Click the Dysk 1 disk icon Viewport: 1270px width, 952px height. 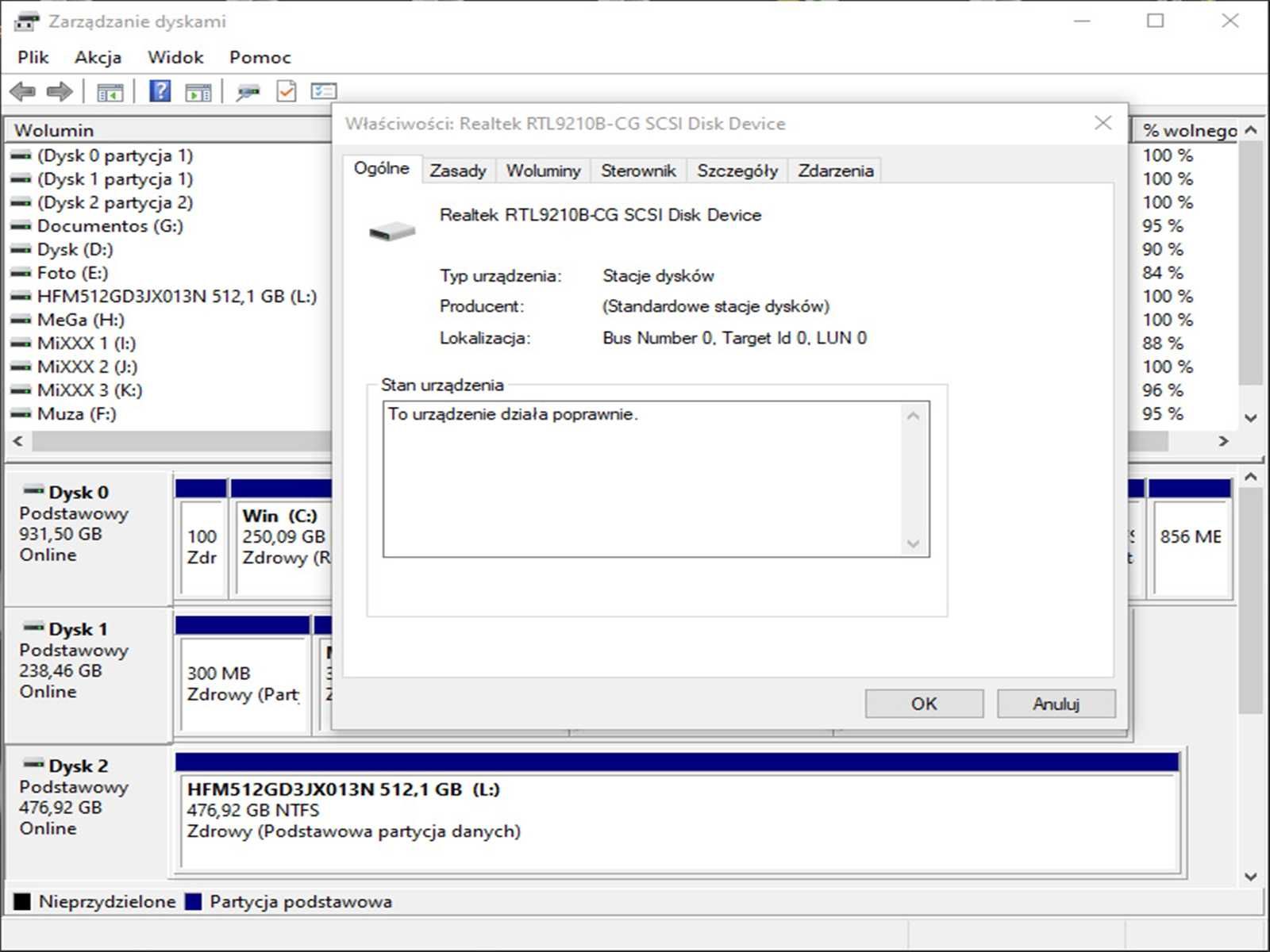33,627
